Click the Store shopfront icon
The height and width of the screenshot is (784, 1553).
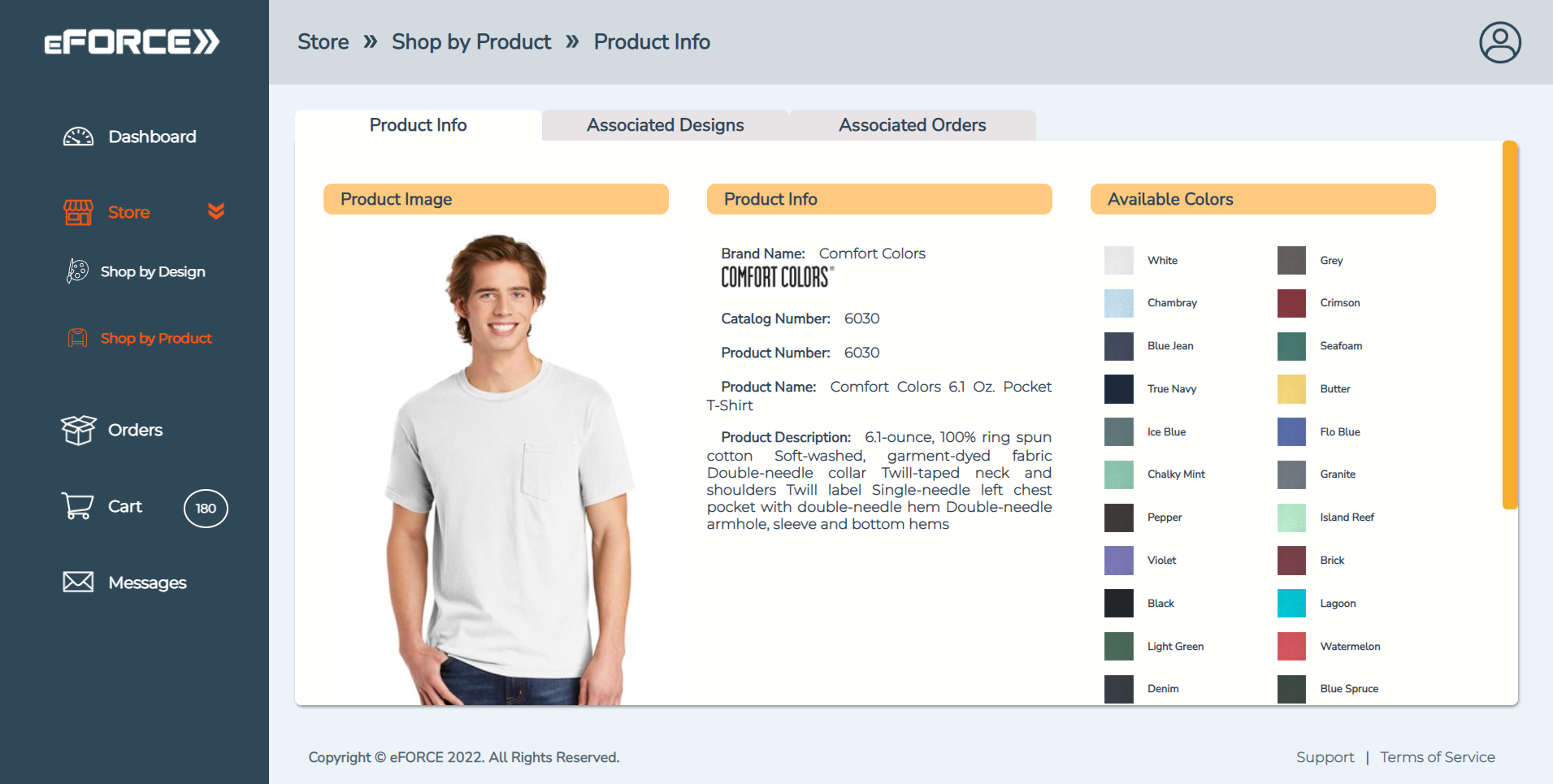[78, 212]
